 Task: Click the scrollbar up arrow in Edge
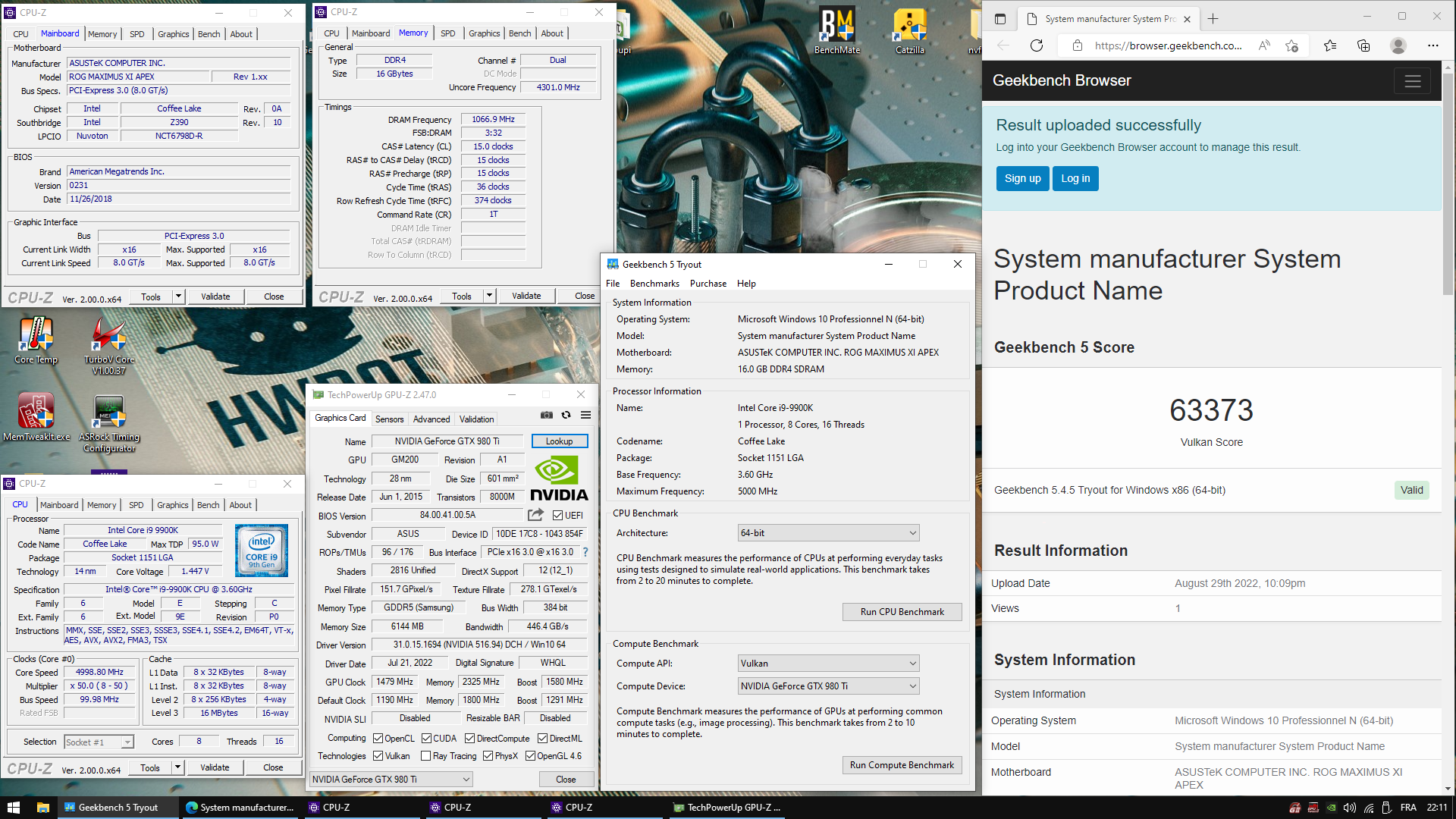pyautogui.click(x=1448, y=67)
